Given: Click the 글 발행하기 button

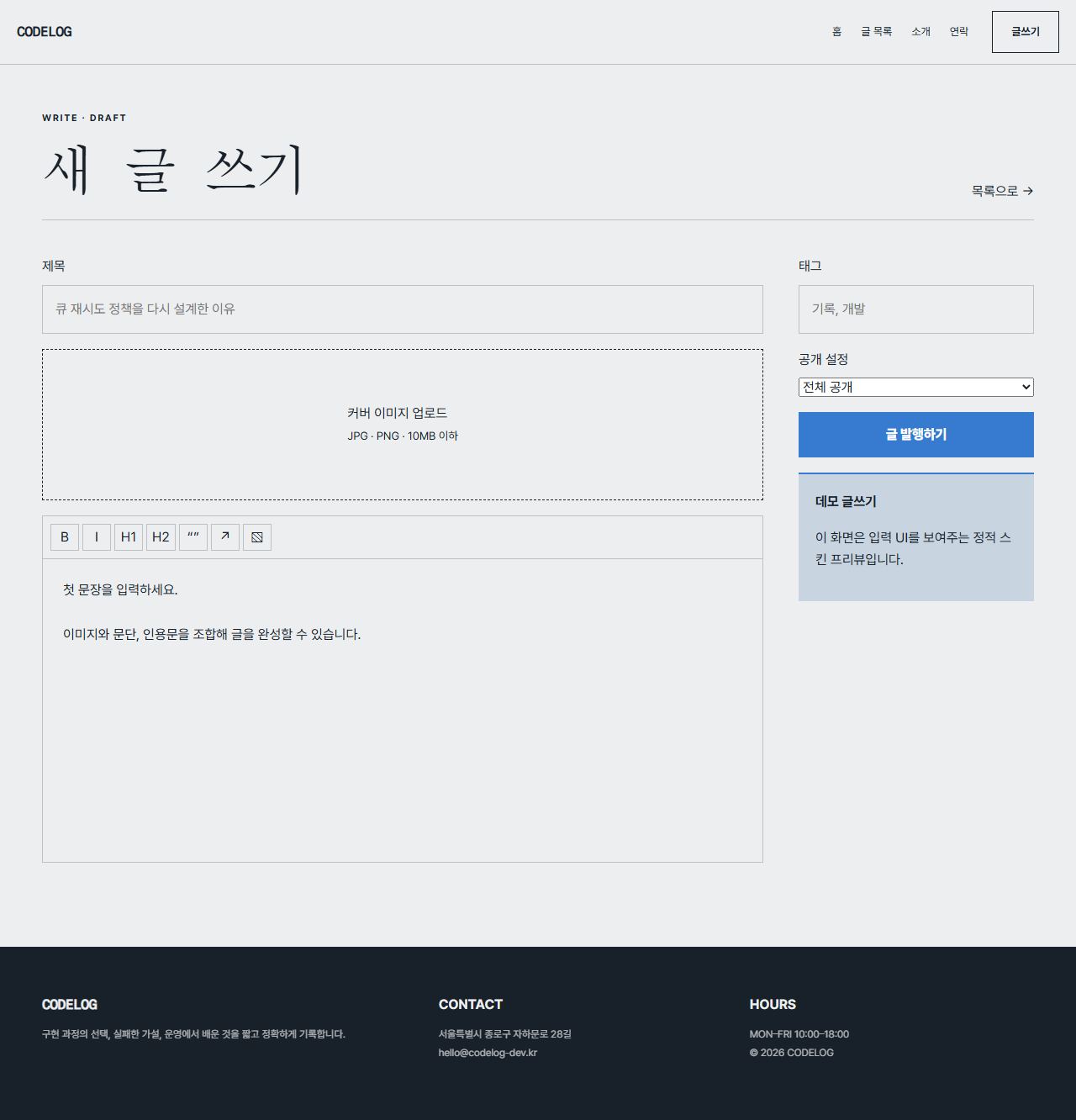Looking at the screenshot, I should coord(915,435).
